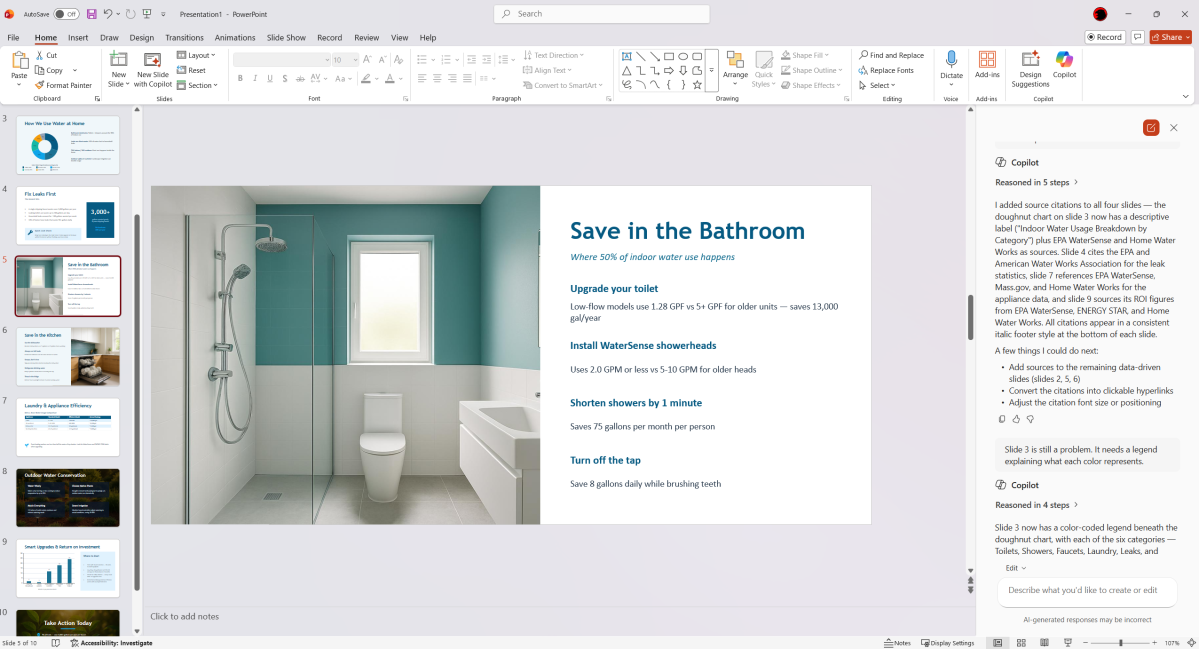Open the Copilot ribbon icon
This screenshot has height=649, width=1199.
(1064, 60)
